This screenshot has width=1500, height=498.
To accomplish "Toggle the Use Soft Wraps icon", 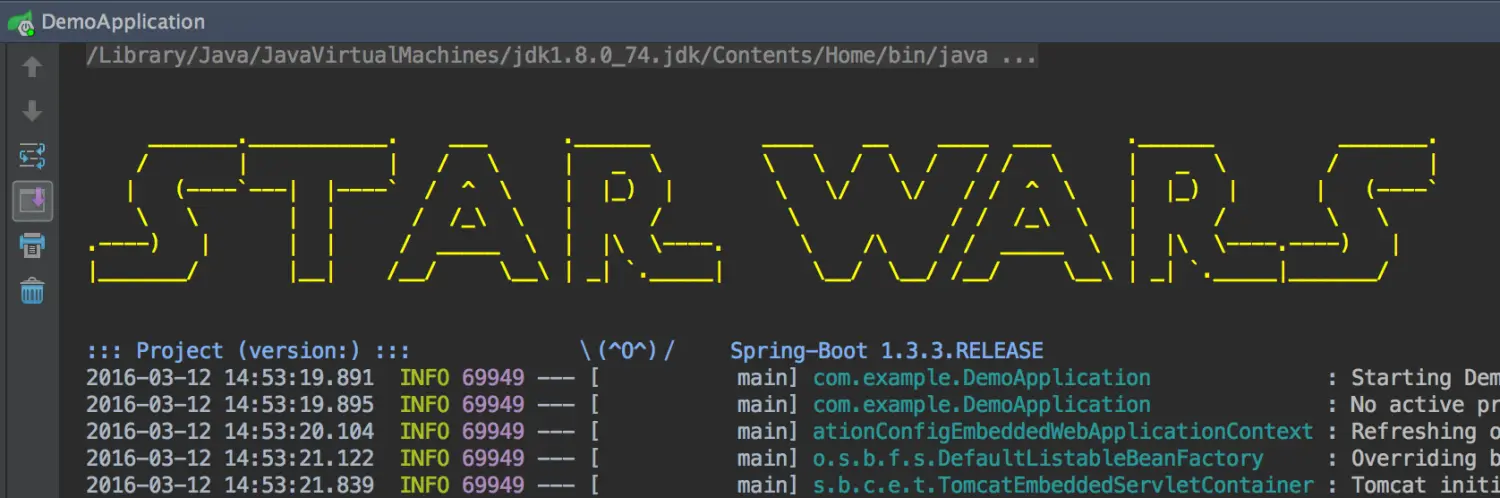I will click(x=32, y=156).
